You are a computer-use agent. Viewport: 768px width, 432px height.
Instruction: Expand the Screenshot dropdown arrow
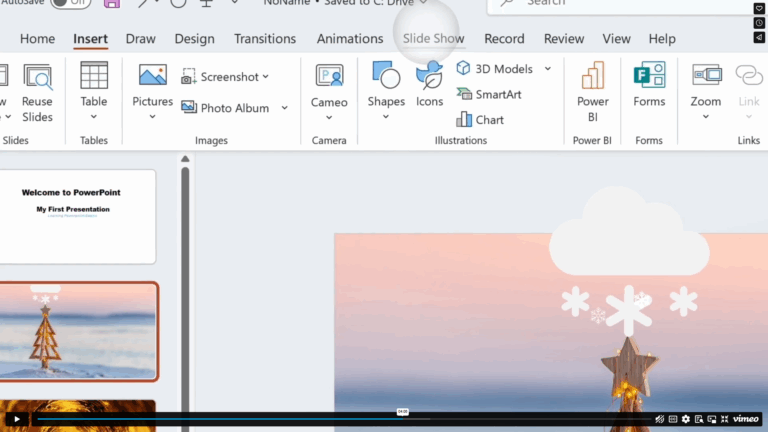pos(265,77)
